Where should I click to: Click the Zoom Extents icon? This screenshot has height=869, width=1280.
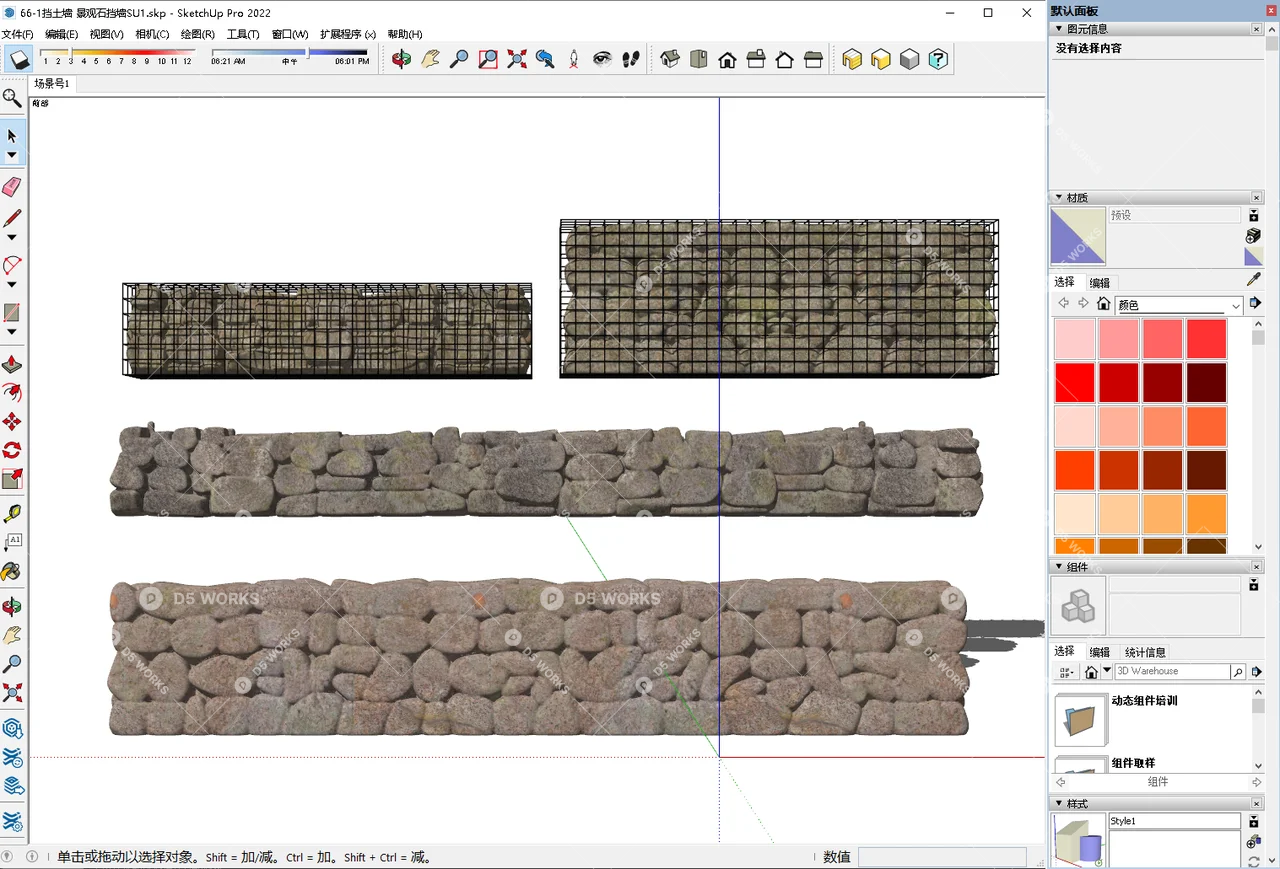(517, 60)
